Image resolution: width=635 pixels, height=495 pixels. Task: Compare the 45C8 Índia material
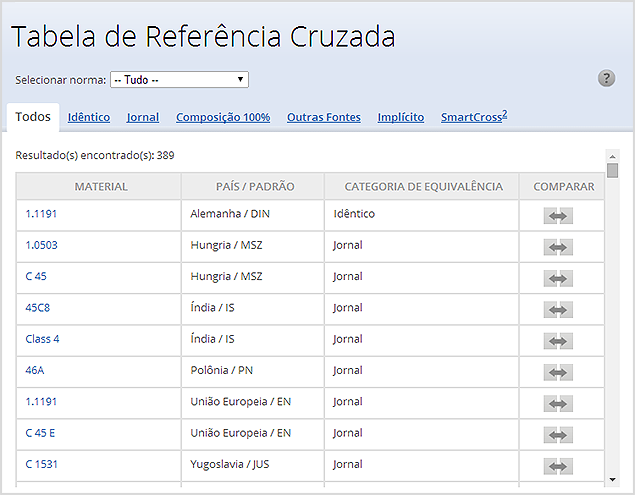(558, 310)
